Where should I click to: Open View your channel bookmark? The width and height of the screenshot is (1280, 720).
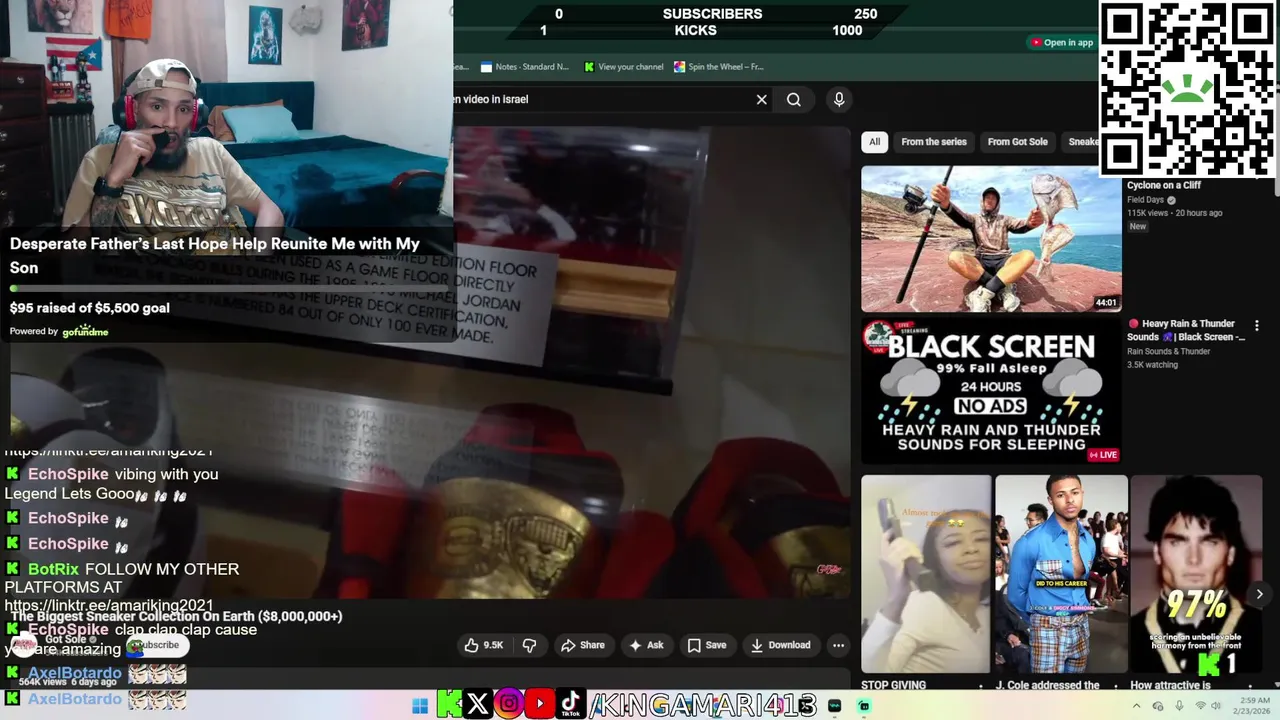pyautogui.click(x=623, y=67)
